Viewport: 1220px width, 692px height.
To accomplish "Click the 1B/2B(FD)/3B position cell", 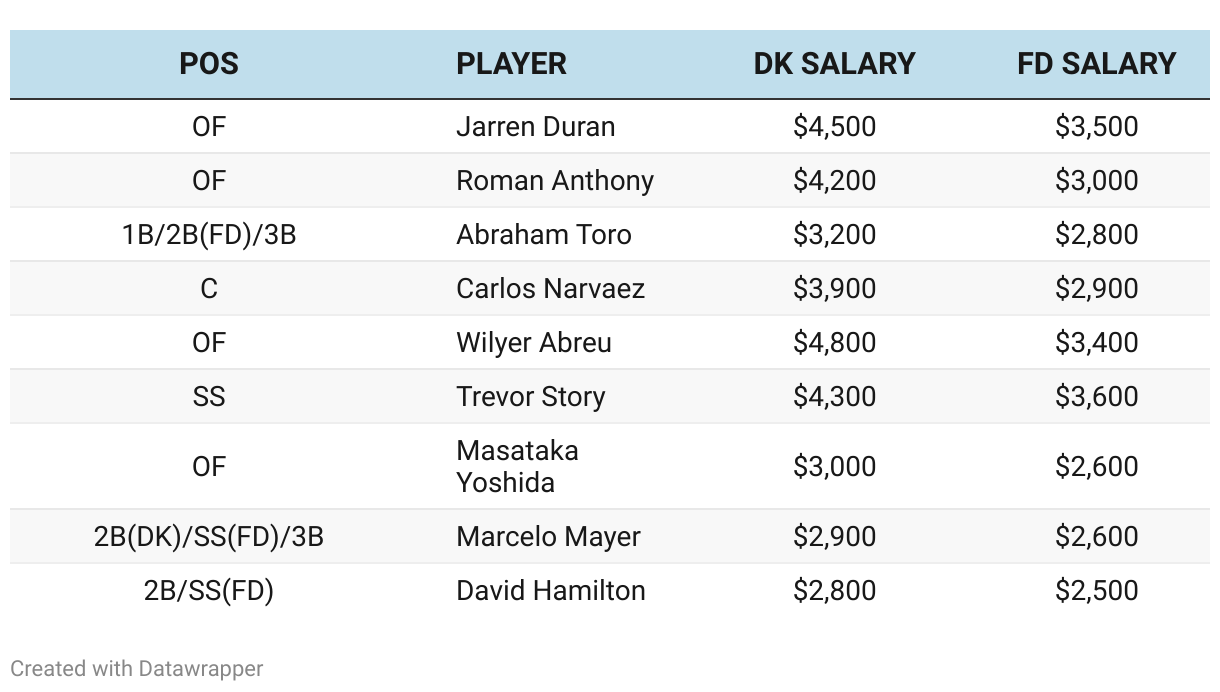I will coord(209,235).
